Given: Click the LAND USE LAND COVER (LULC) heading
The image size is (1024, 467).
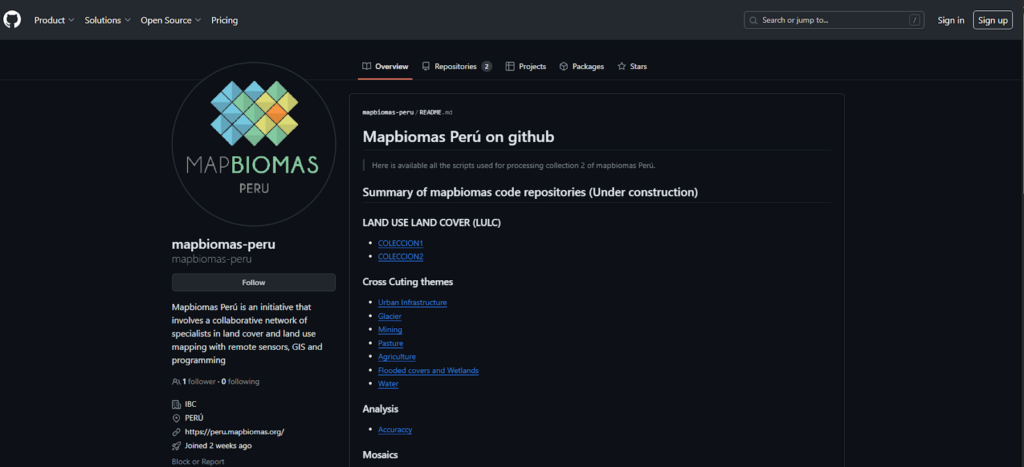Looking at the screenshot, I should [432, 223].
